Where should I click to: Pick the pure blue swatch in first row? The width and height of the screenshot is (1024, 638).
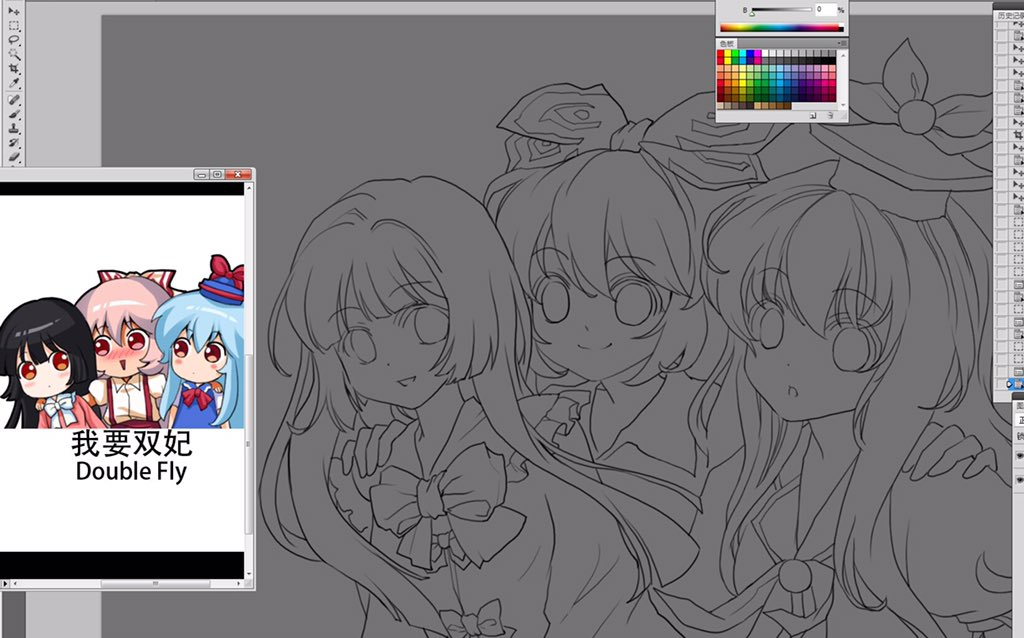point(750,53)
